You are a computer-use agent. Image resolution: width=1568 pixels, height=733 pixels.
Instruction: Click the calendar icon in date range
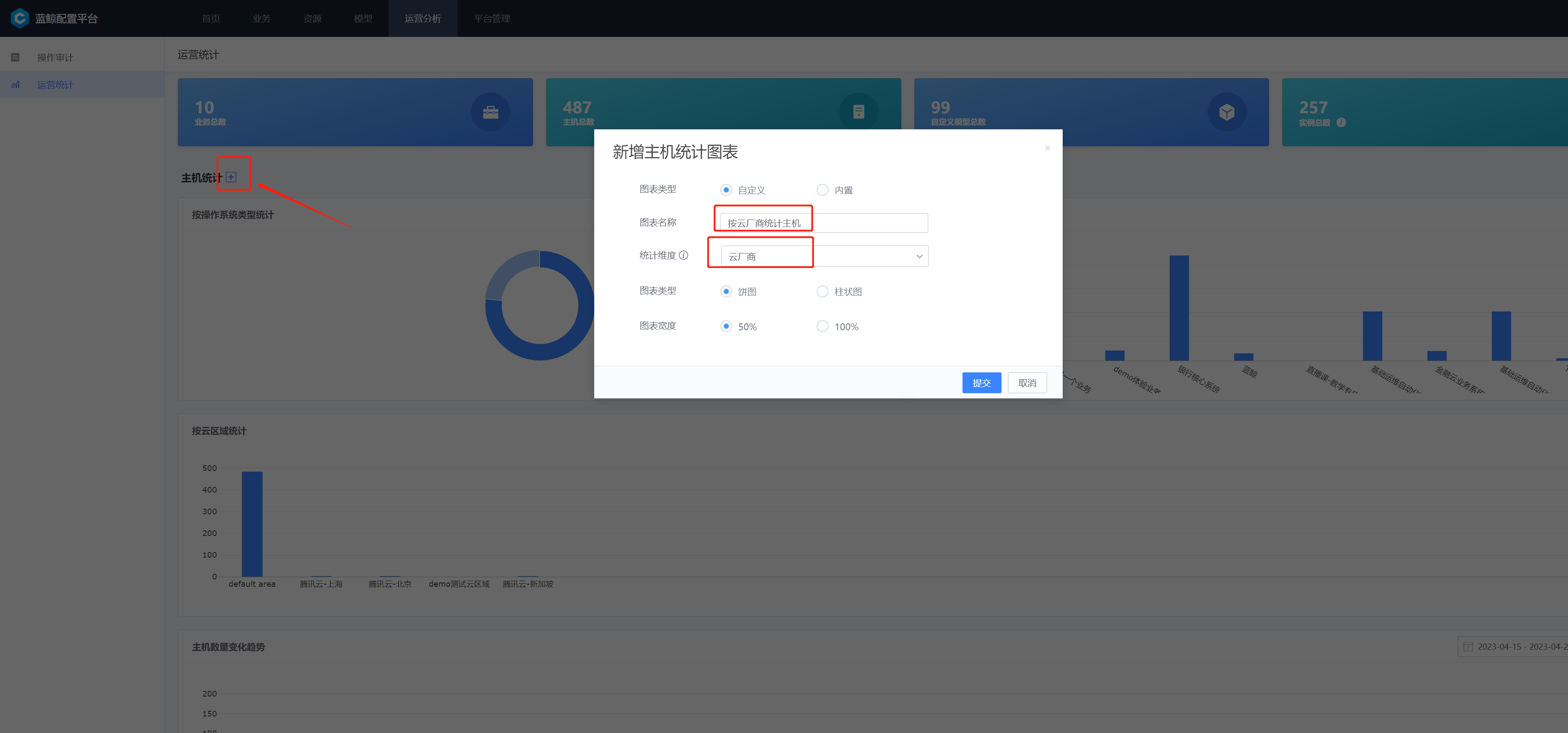point(1468,647)
